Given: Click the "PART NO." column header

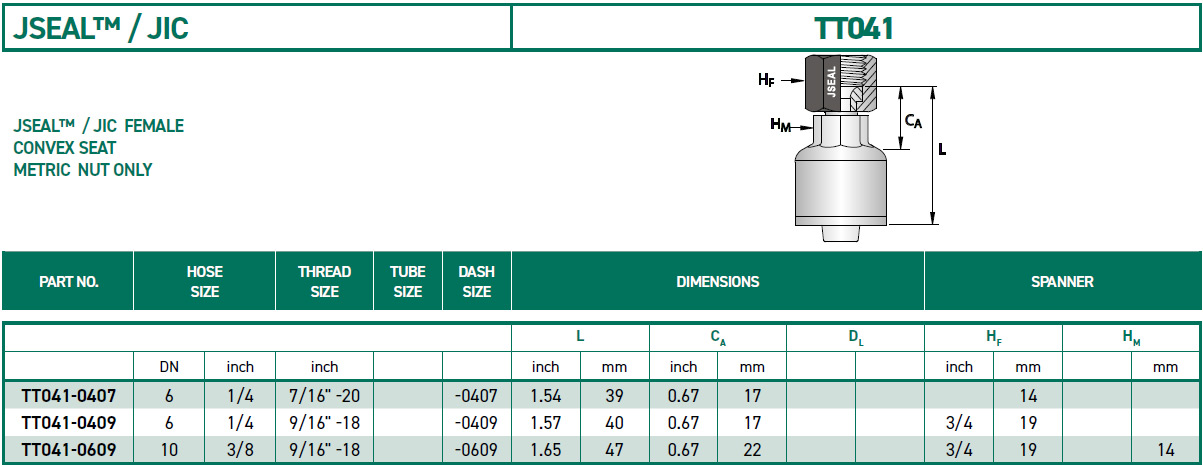Looking at the screenshot, I should pos(69,282).
